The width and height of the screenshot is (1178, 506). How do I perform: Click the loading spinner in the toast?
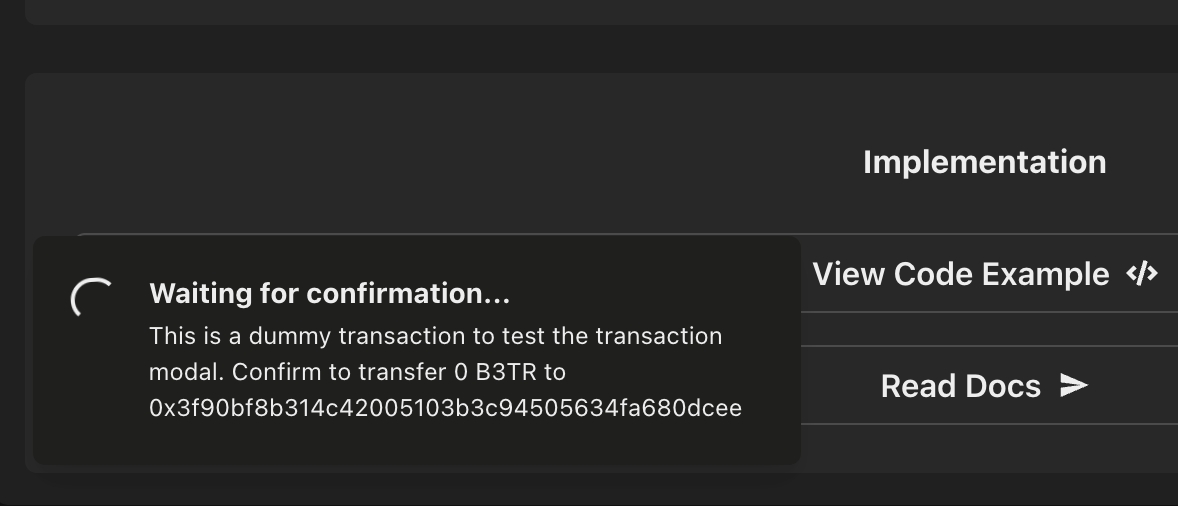coord(91,297)
